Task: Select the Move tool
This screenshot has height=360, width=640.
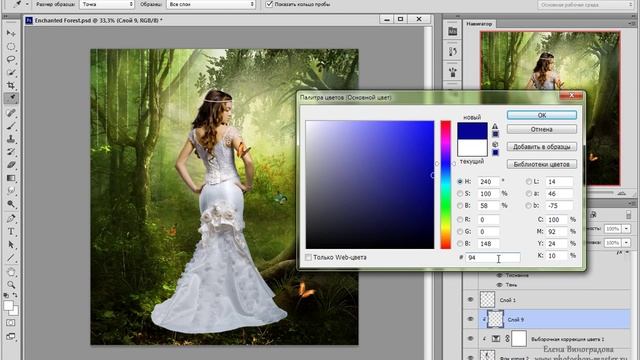Action: tap(11, 33)
